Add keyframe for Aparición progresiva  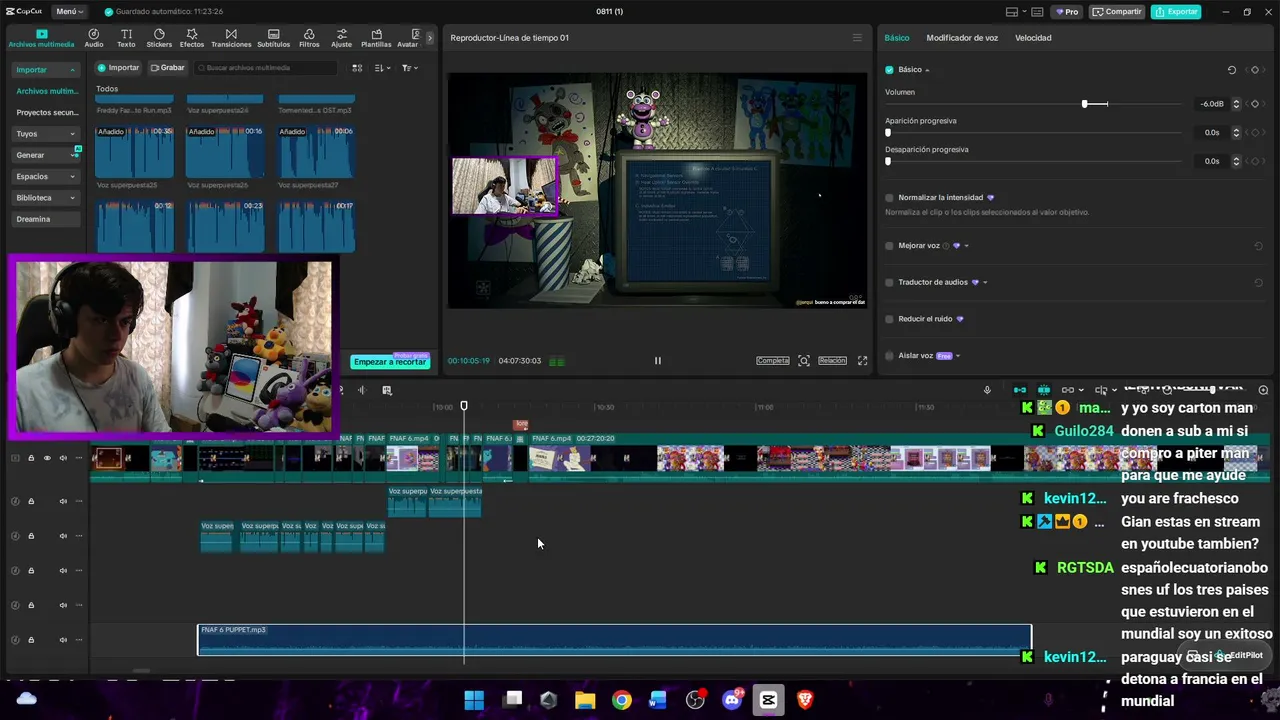[x=1255, y=132]
